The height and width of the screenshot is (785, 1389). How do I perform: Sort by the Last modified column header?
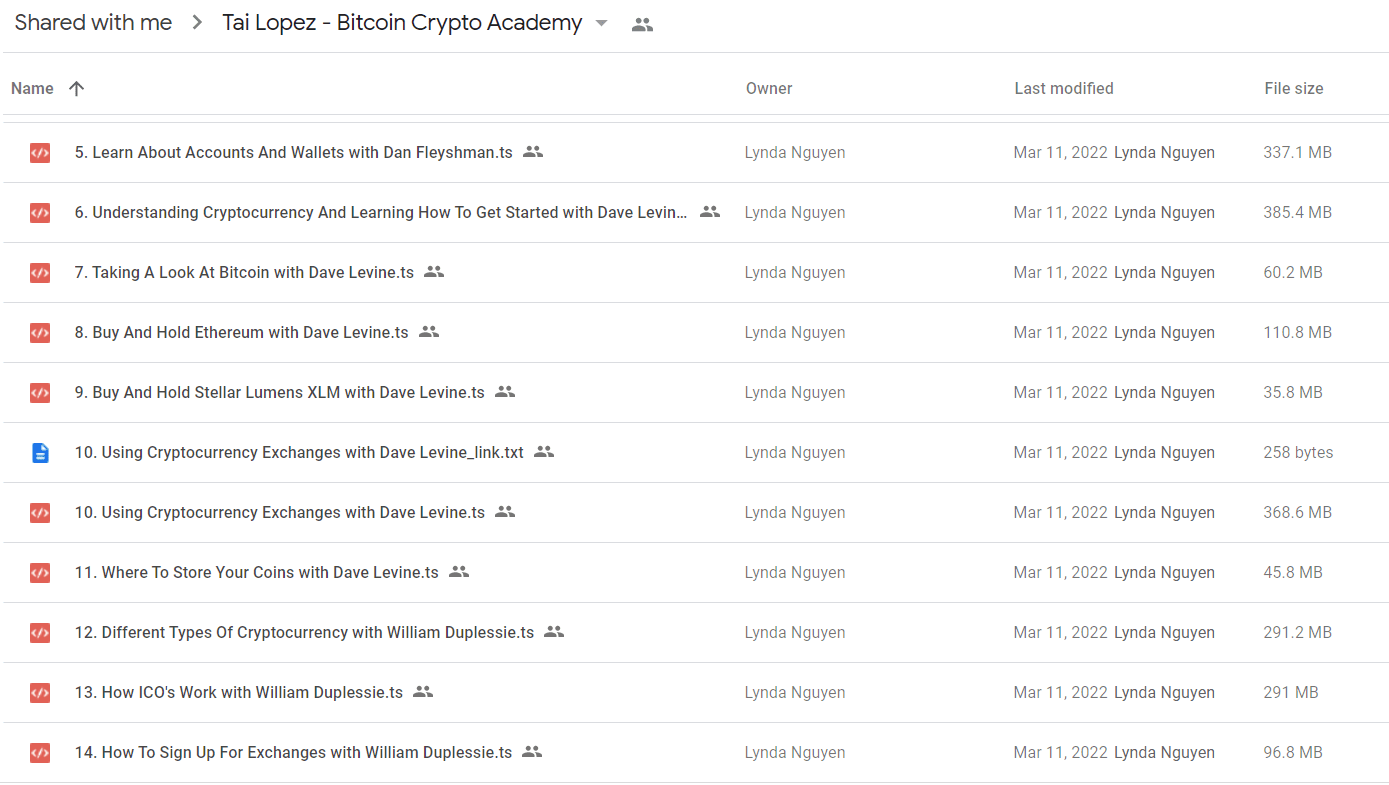point(1064,88)
